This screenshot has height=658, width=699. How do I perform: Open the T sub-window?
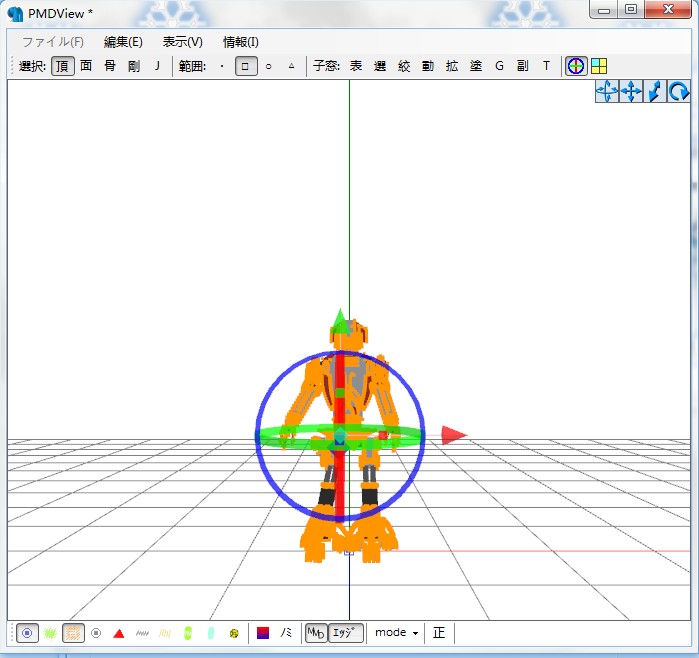[x=547, y=66]
